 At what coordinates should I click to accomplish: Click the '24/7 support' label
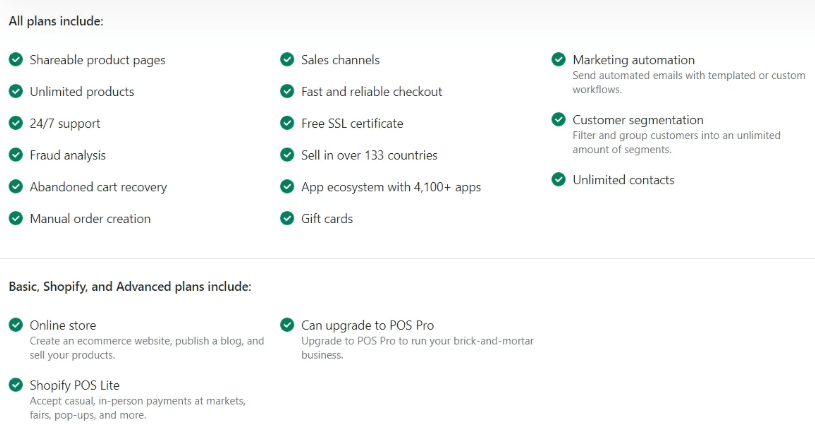pyautogui.click(x=65, y=124)
